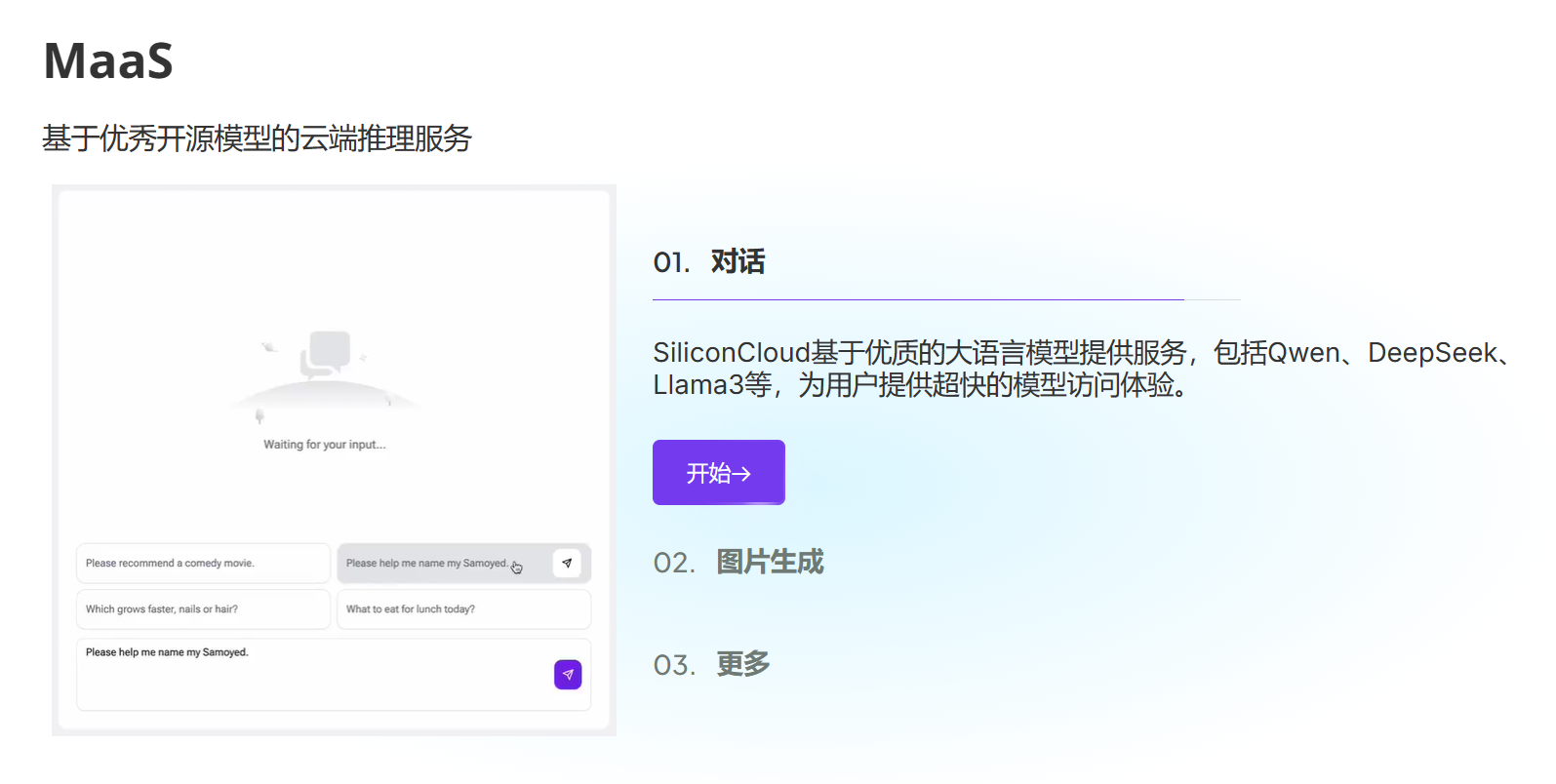The height and width of the screenshot is (784, 1556).
Task: Click the 基于优秀开源模型的云端推理服务 subtitle
Action: [x=257, y=138]
